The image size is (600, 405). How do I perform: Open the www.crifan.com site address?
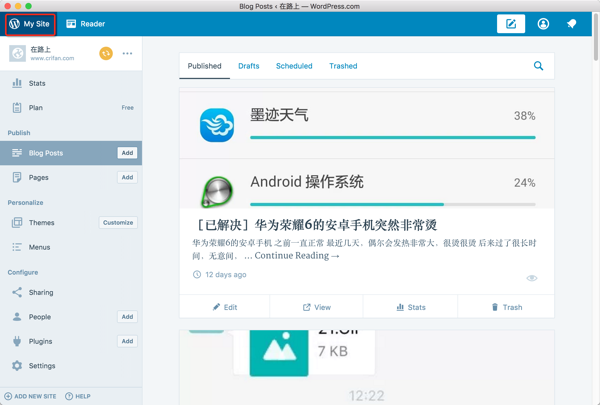tap(52, 58)
